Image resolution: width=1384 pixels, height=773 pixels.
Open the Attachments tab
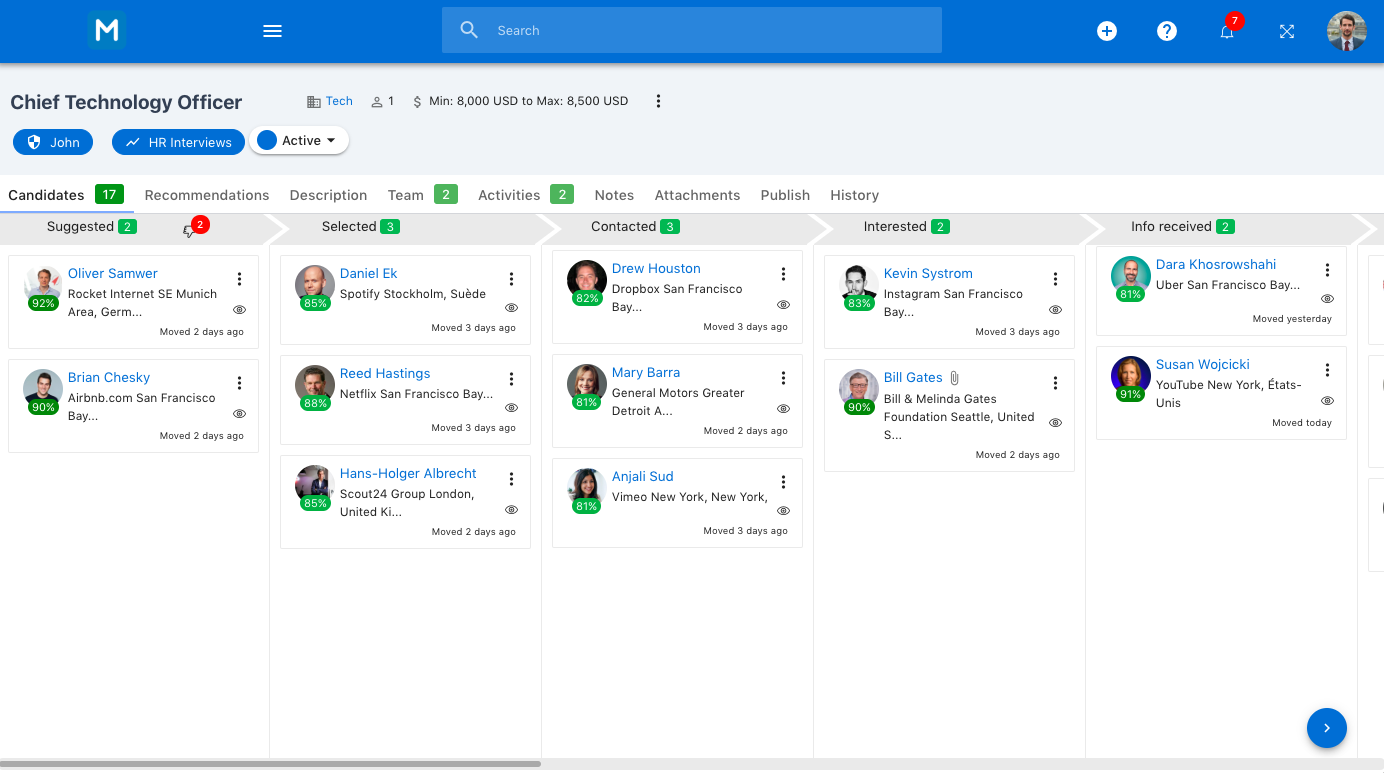click(697, 195)
